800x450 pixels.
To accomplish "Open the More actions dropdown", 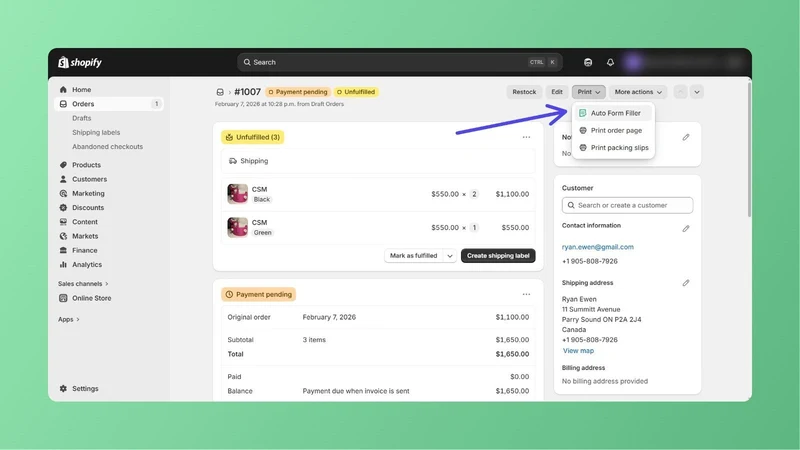I will pos(638,92).
